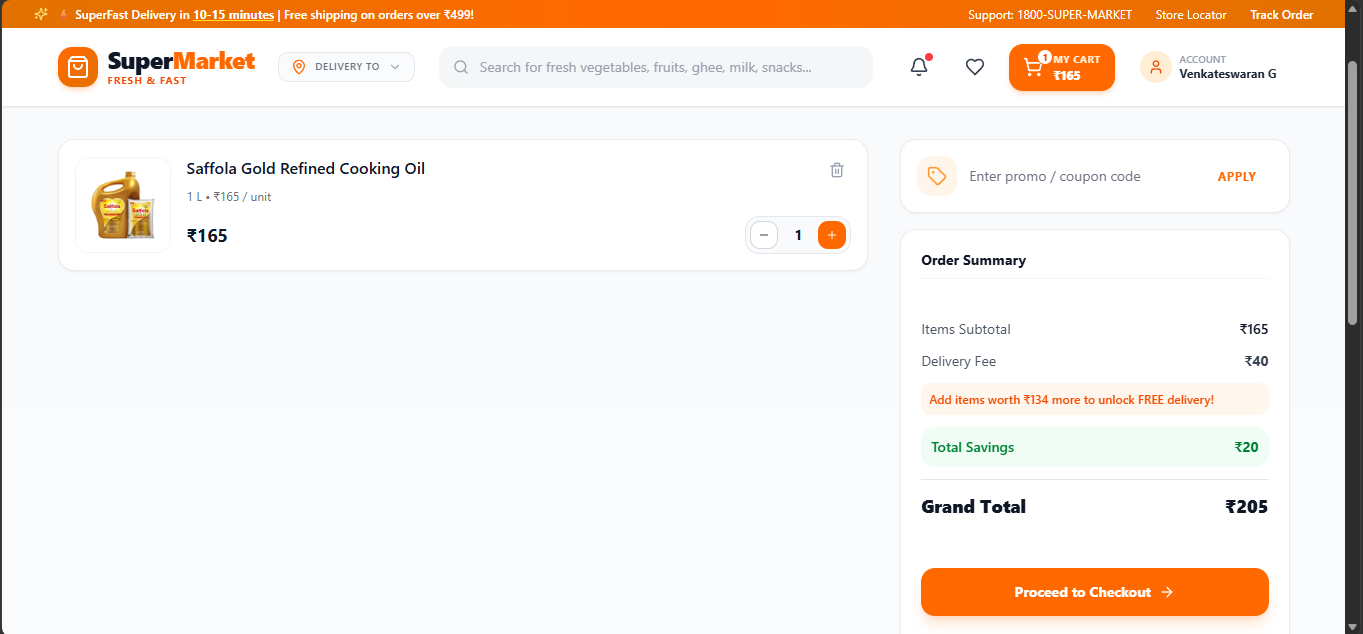This screenshot has width=1363, height=634.
Task: Open the Store Locator link
Action: click(1191, 14)
